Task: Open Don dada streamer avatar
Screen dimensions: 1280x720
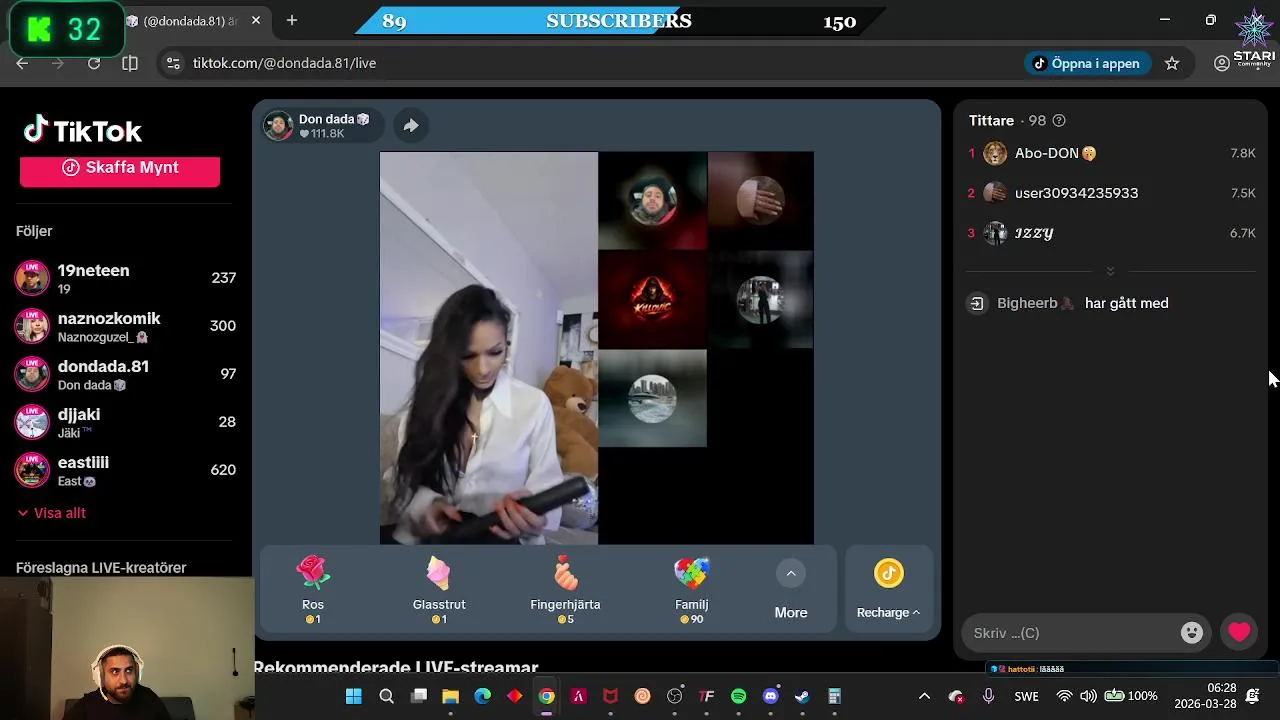Action: (278, 125)
